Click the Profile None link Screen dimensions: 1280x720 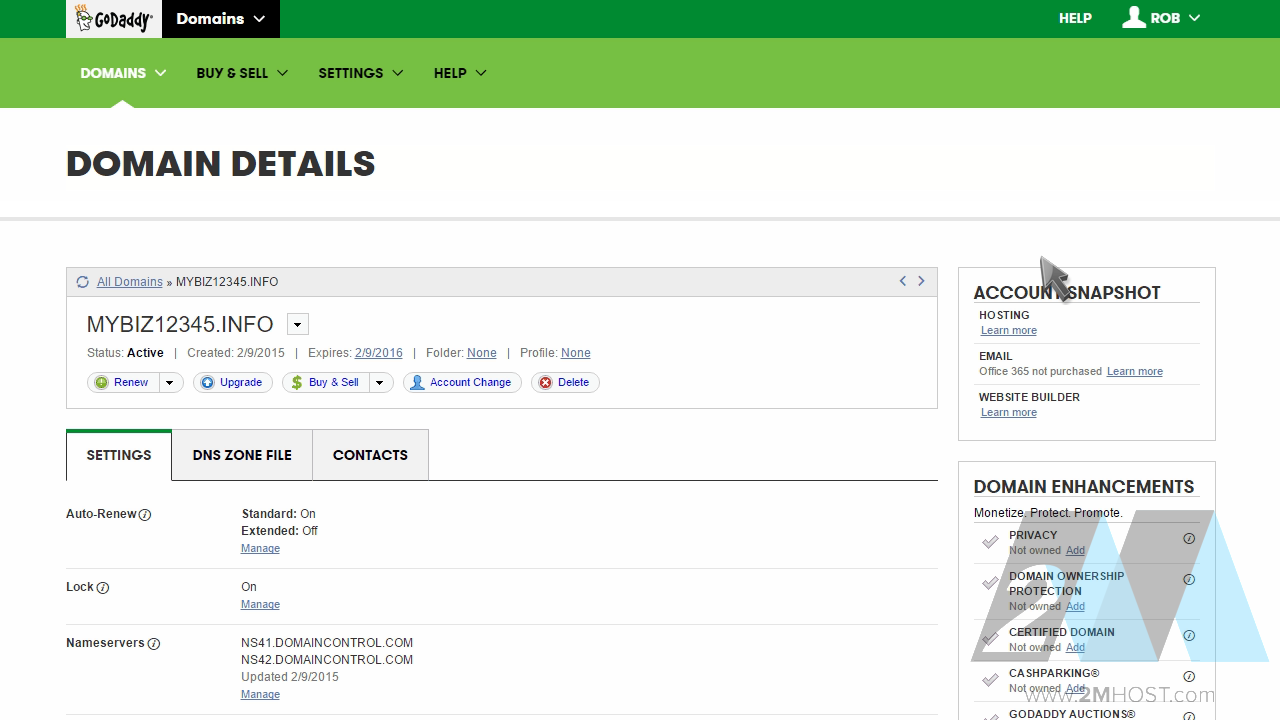pos(576,353)
